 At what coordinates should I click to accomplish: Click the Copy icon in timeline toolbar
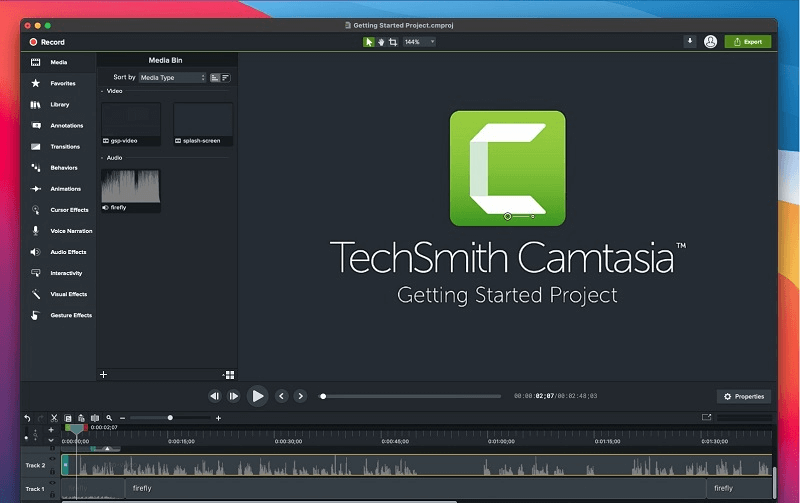click(68, 418)
